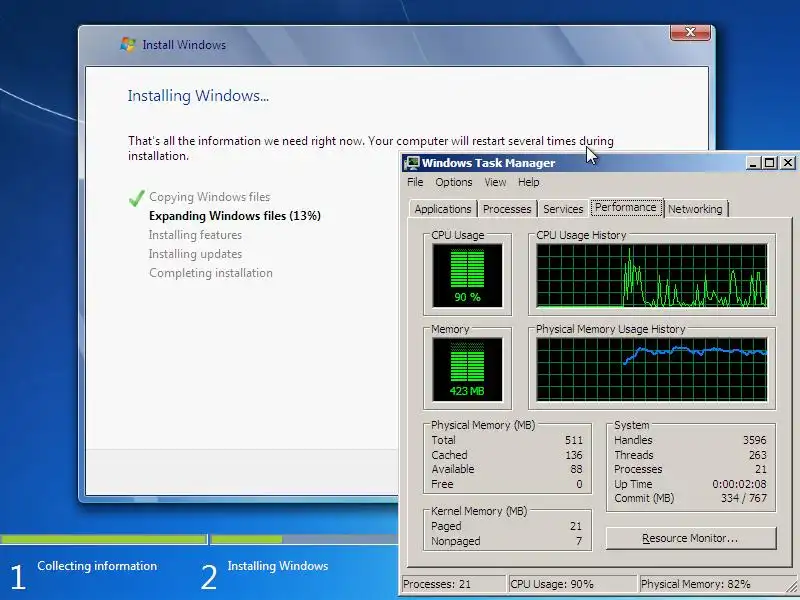Open Resource Monitor

pos(690,538)
